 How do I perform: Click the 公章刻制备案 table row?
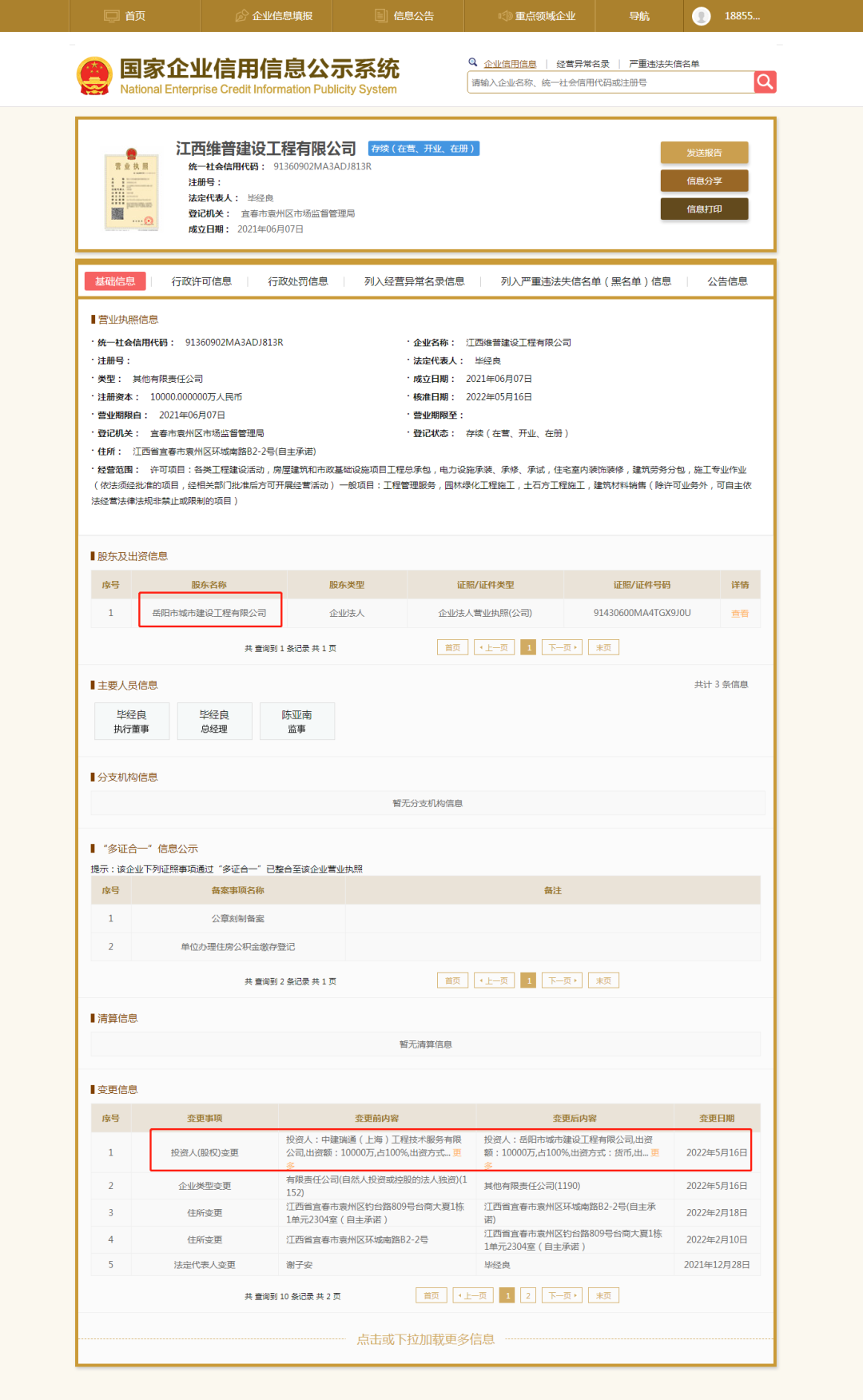[426, 918]
